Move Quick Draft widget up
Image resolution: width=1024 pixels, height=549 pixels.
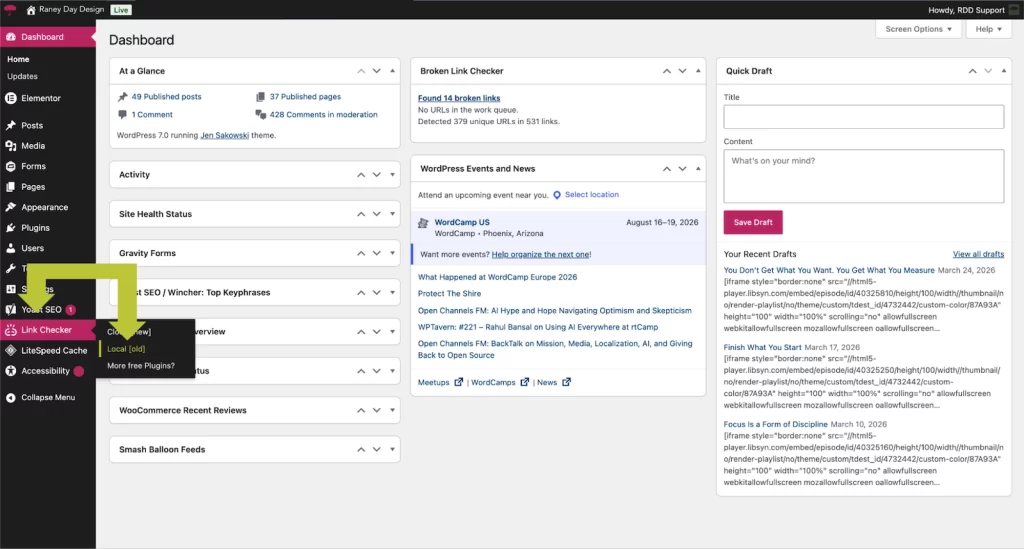click(x=972, y=71)
